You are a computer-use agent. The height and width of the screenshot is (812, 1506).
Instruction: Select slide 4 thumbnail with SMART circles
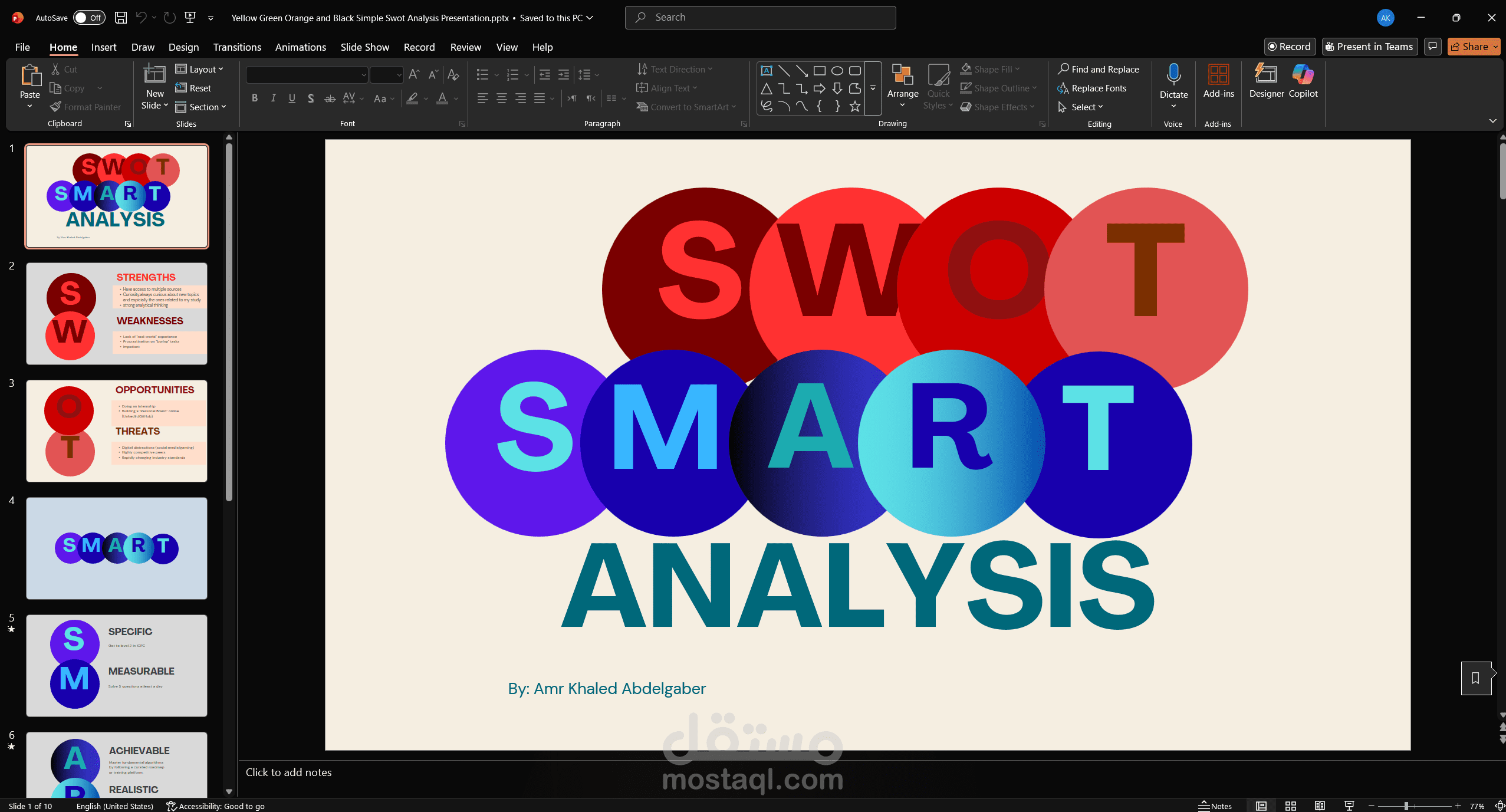click(x=116, y=548)
